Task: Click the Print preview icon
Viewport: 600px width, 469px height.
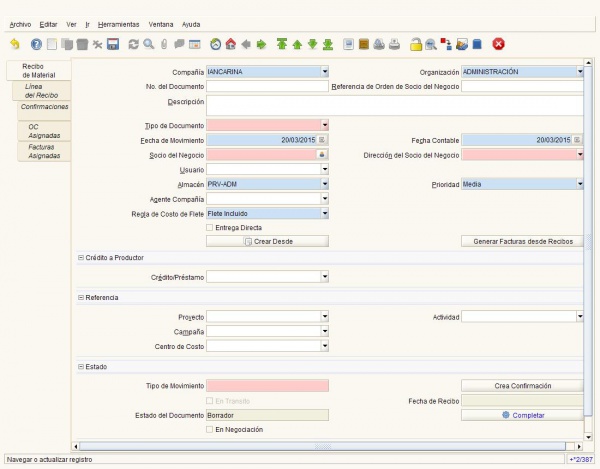Action: point(379,44)
